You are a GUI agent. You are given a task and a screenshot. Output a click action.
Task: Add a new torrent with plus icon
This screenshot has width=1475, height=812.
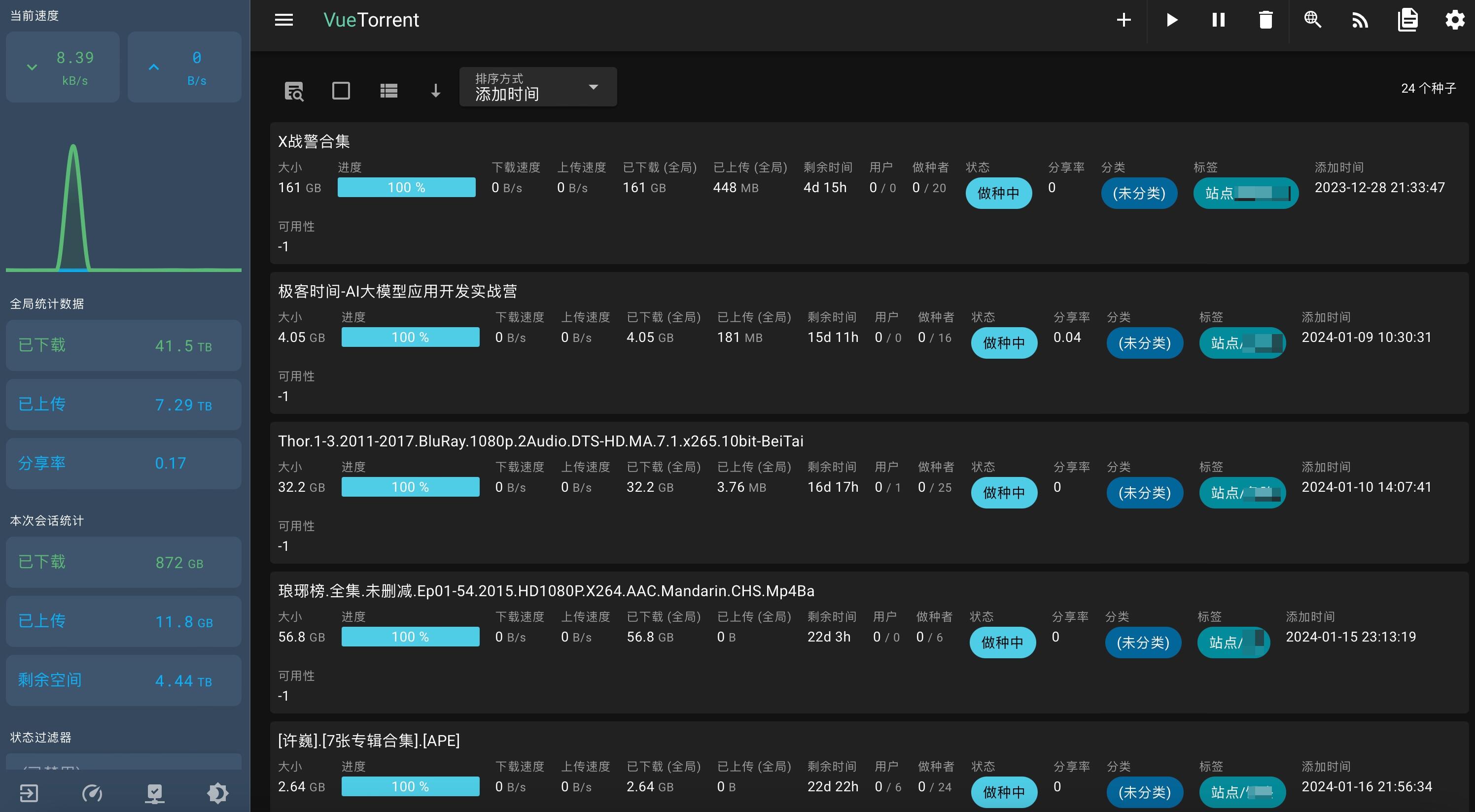[1124, 20]
